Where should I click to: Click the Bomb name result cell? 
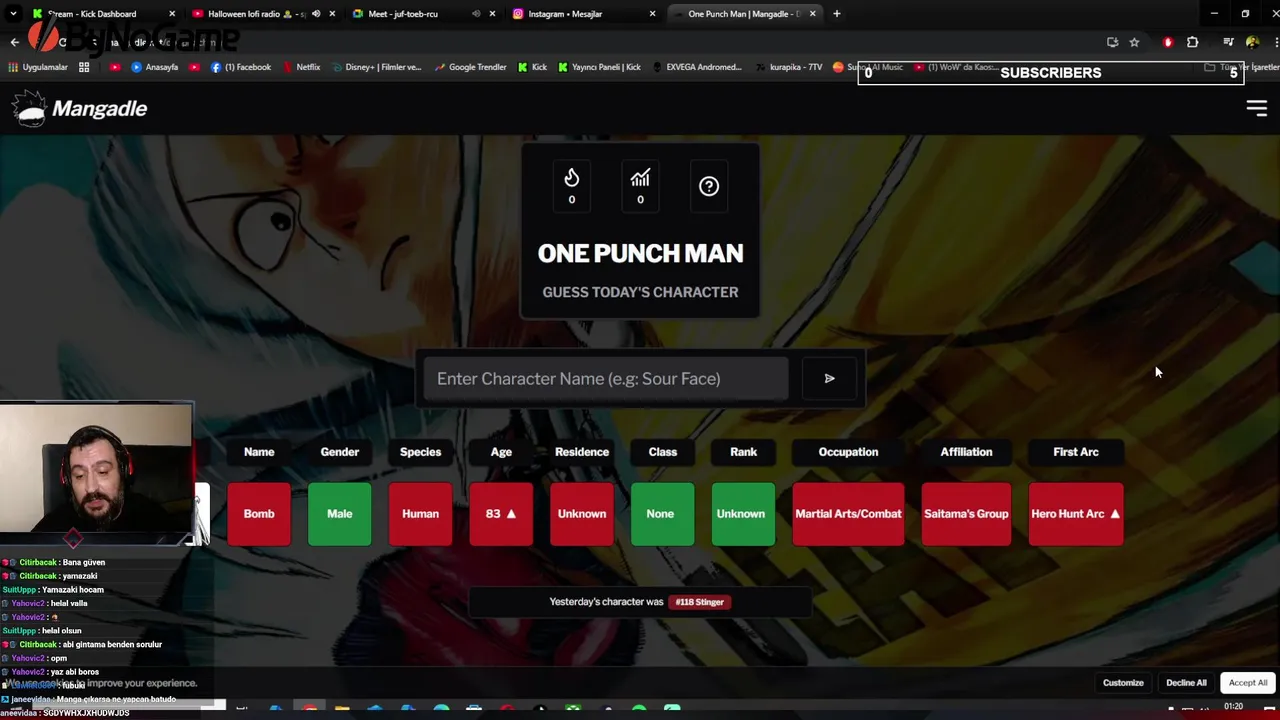tap(259, 514)
